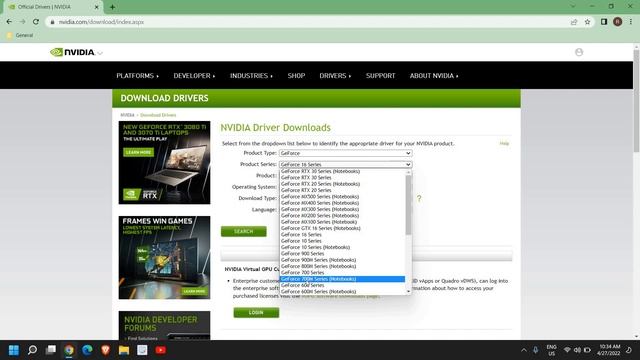This screenshot has height=360, width=640.
Task: Open the Chrome three-dot menu
Action: click(631, 22)
